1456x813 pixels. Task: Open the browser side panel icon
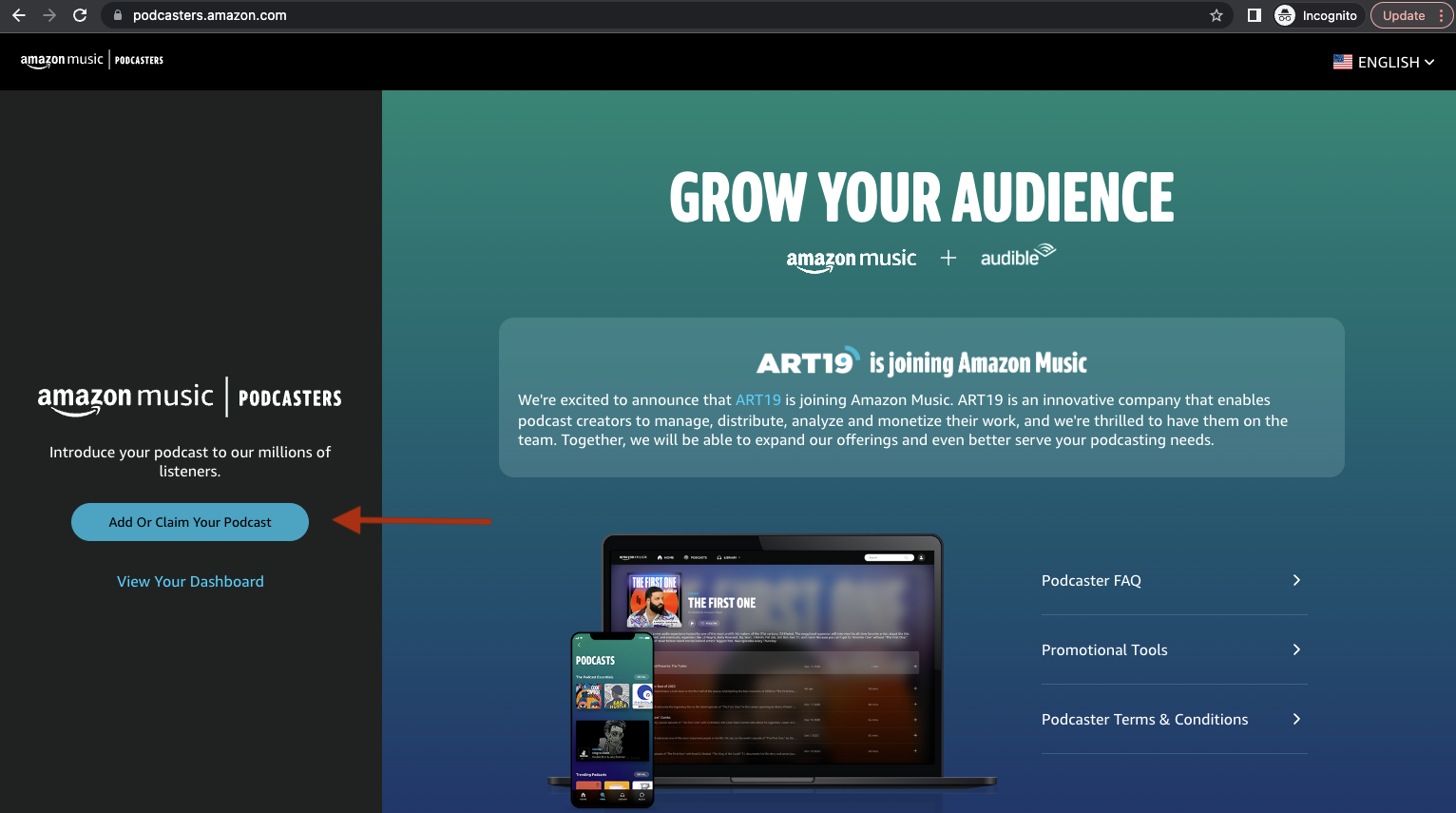click(x=1255, y=15)
